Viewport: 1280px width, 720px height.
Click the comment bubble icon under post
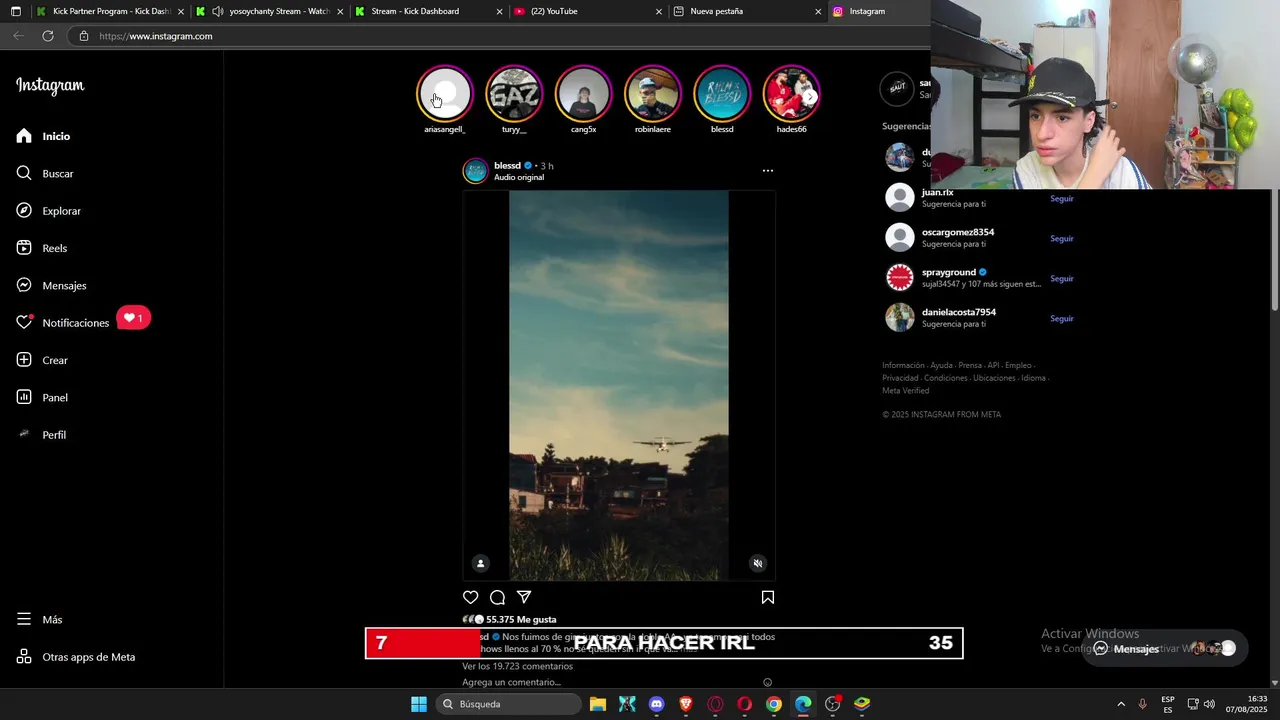tap(497, 597)
